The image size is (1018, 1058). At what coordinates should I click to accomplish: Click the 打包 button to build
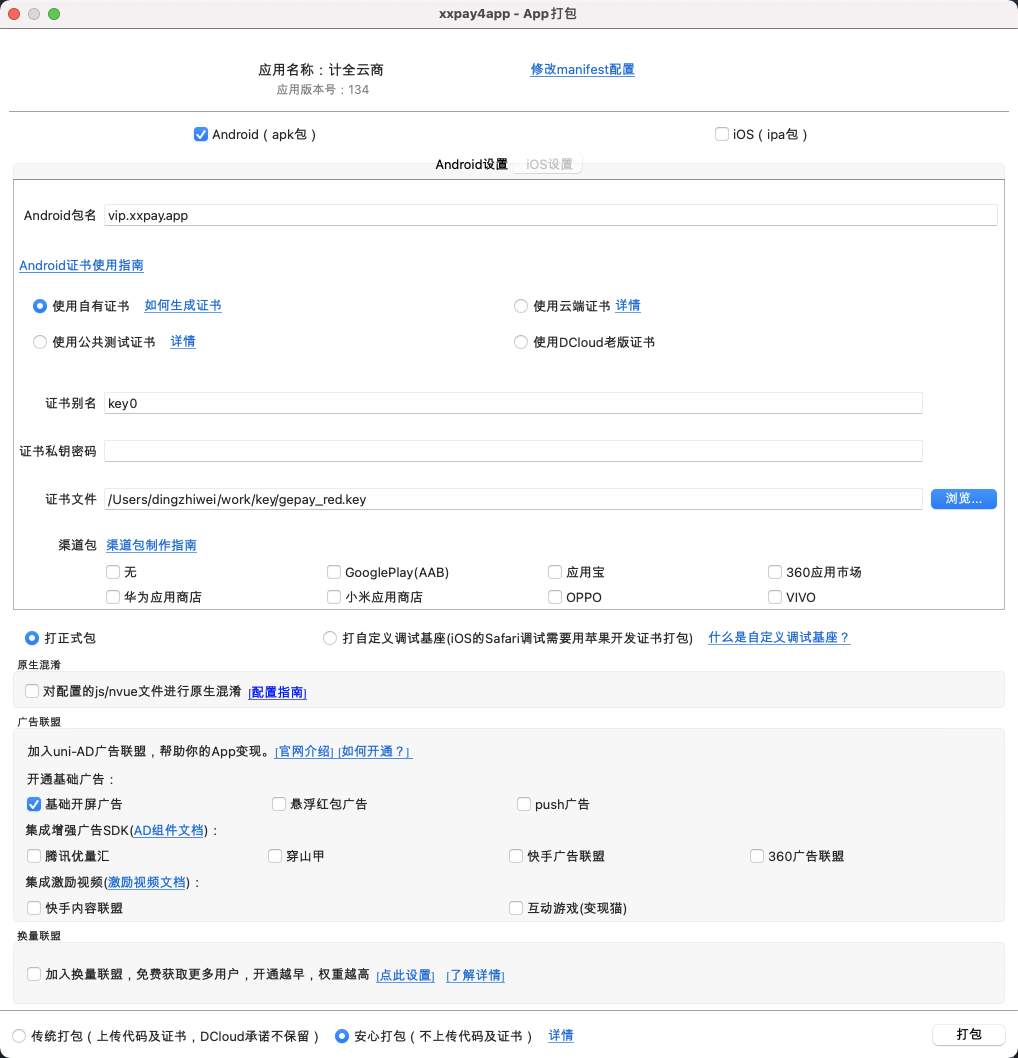point(967,1035)
